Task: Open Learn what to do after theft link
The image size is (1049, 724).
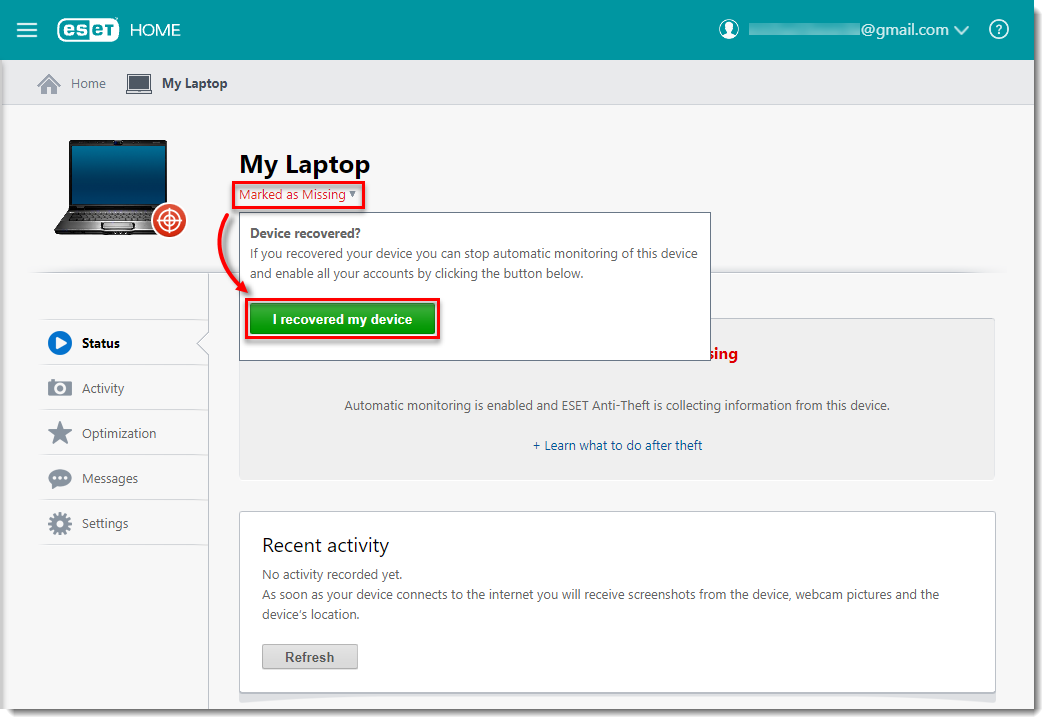Action: click(617, 446)
